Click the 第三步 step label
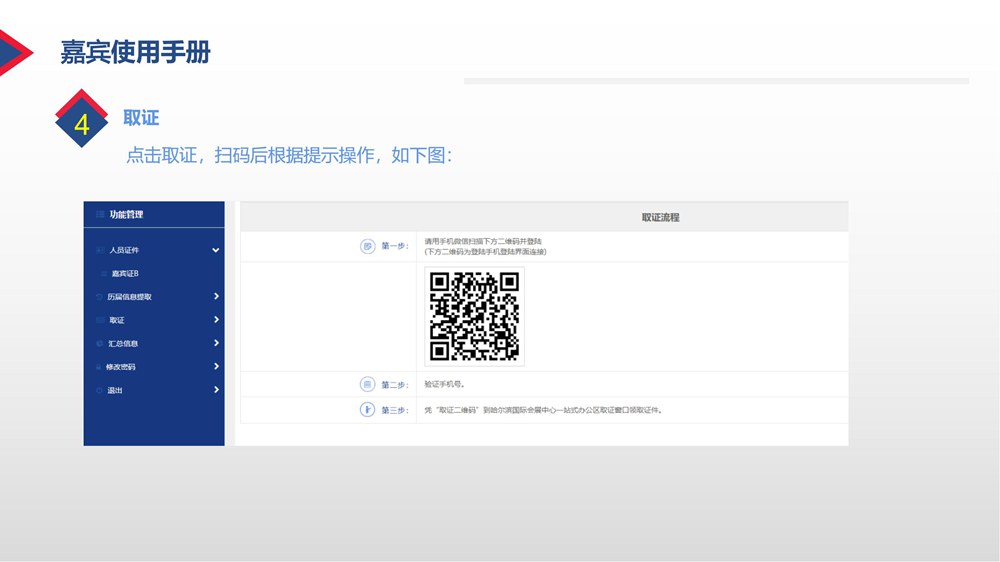Screen dimensions: 1000x562 pyautogui.click(x=395, y=410)
